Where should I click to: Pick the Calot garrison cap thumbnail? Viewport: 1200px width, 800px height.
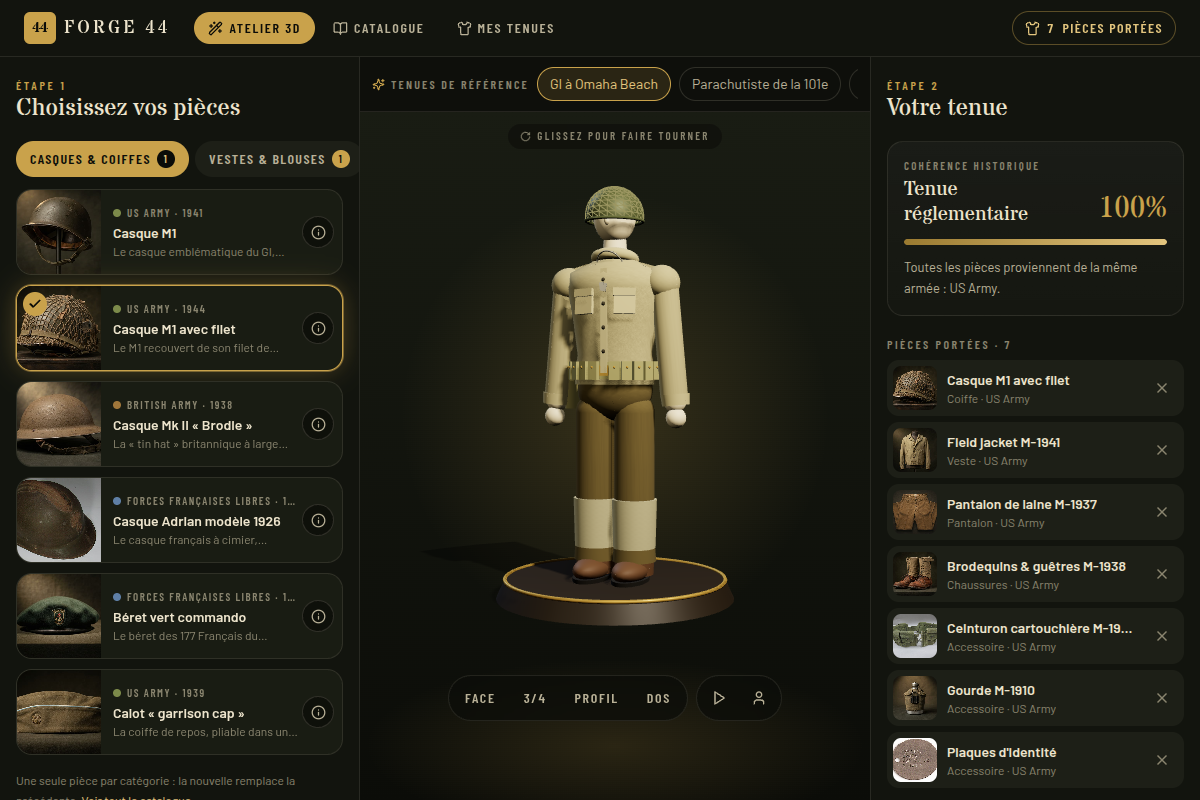59,712
